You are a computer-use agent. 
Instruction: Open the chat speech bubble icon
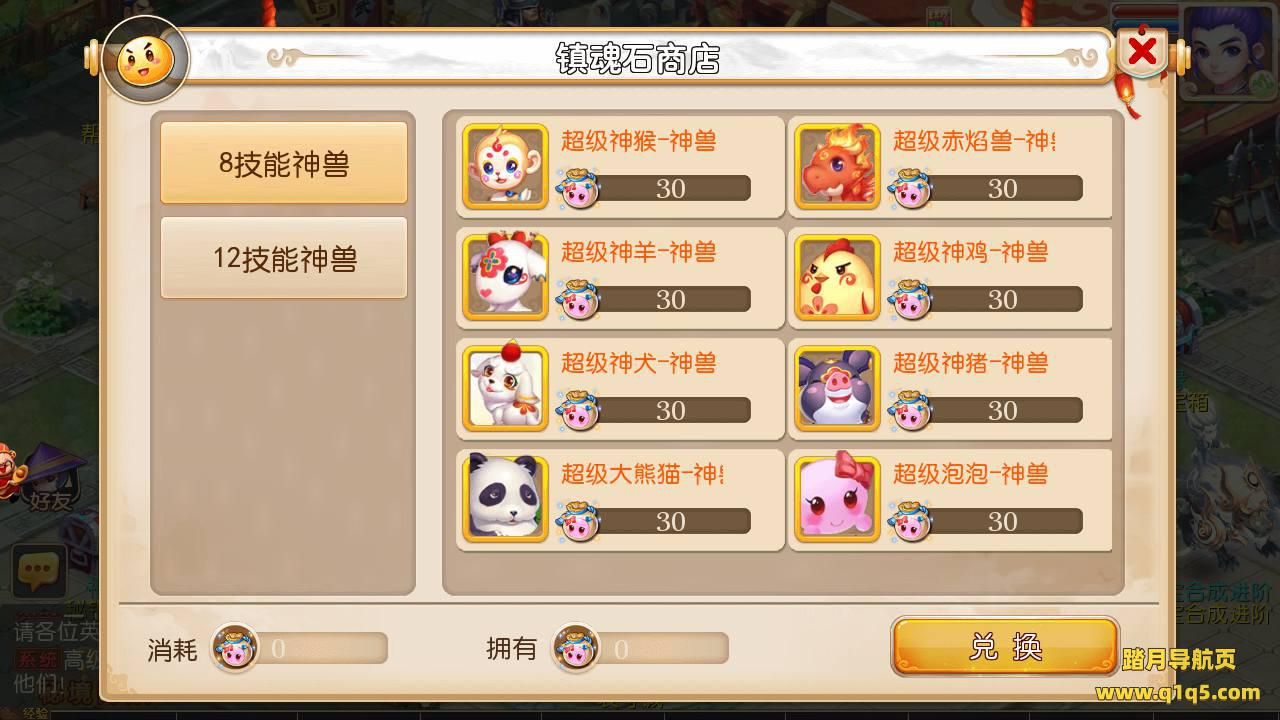[x=39, y=572]
